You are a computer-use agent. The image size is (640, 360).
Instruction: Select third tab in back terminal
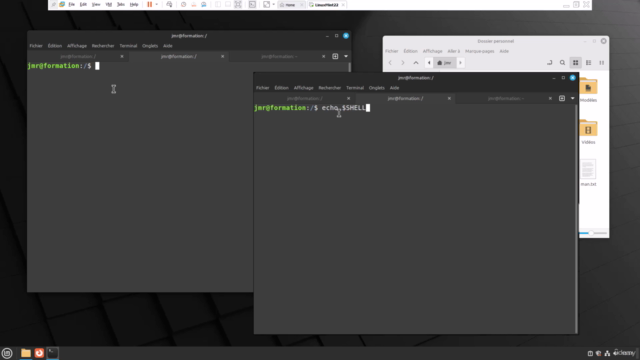click(x=279, y=56)
